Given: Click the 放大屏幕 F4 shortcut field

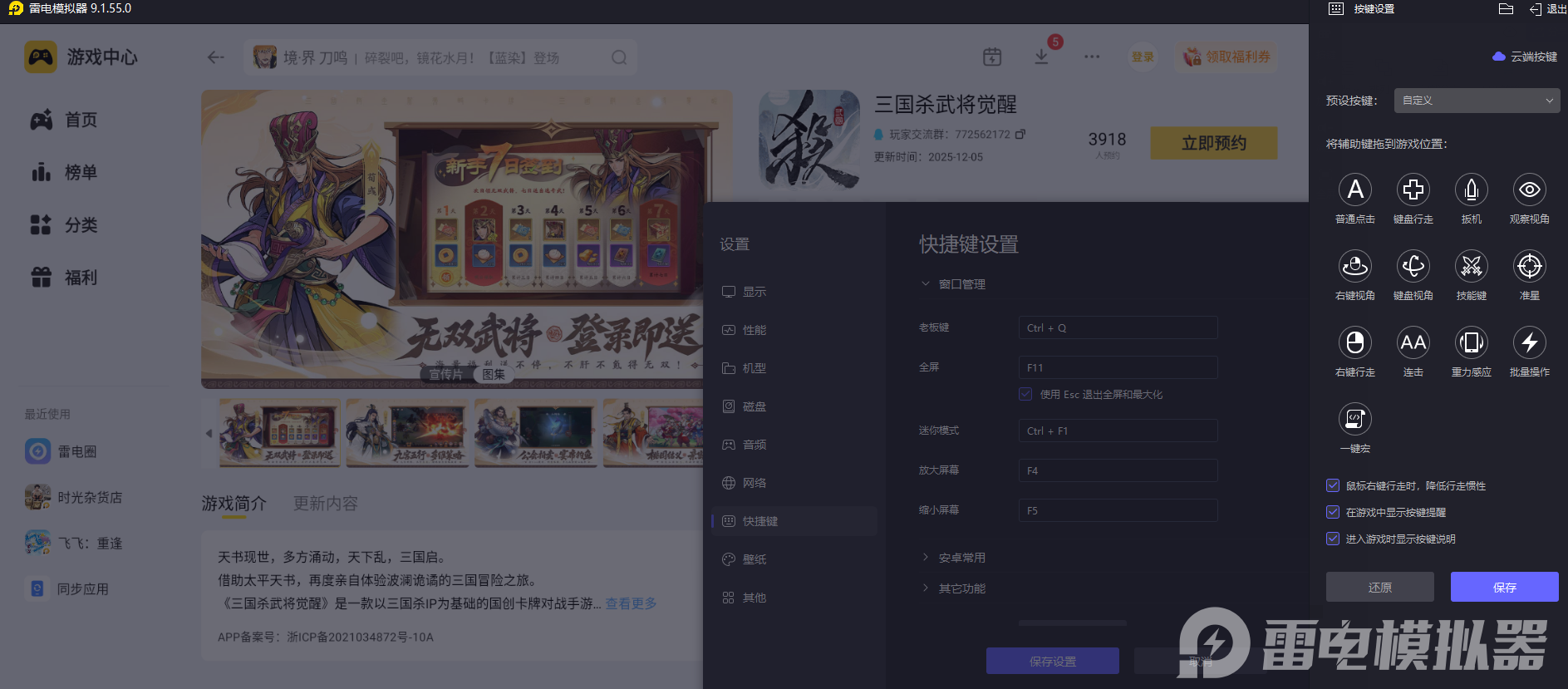Looking at the screenshot, I should pyautogui.click(x=1118, y=470).
